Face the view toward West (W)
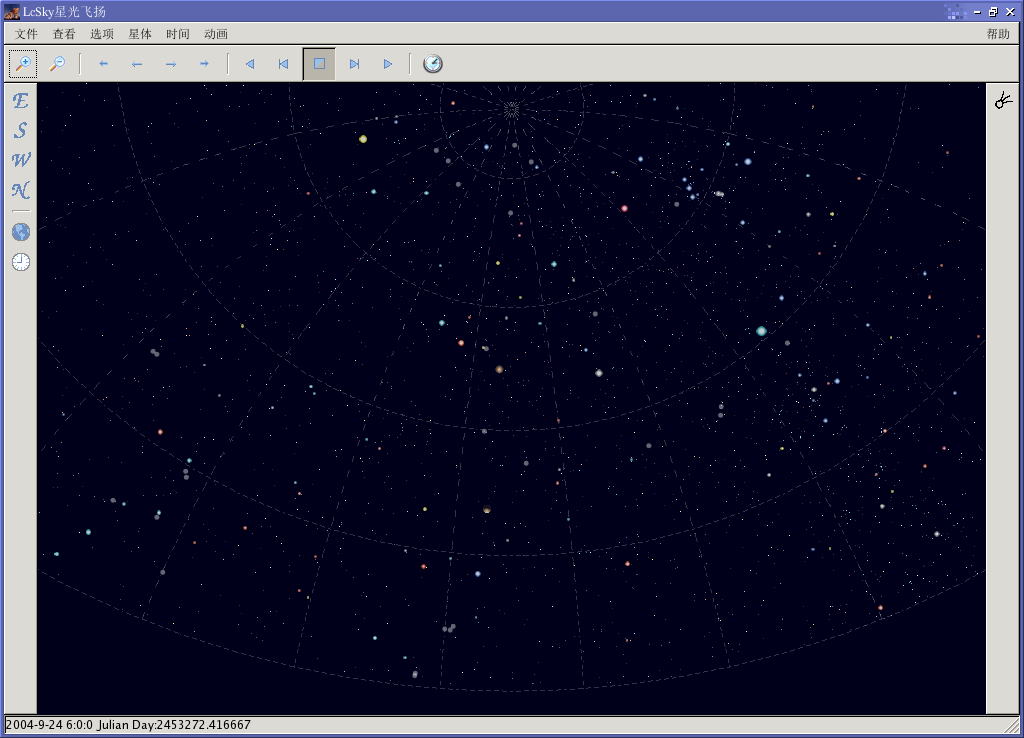1024x738 pixels. point(21,160)
